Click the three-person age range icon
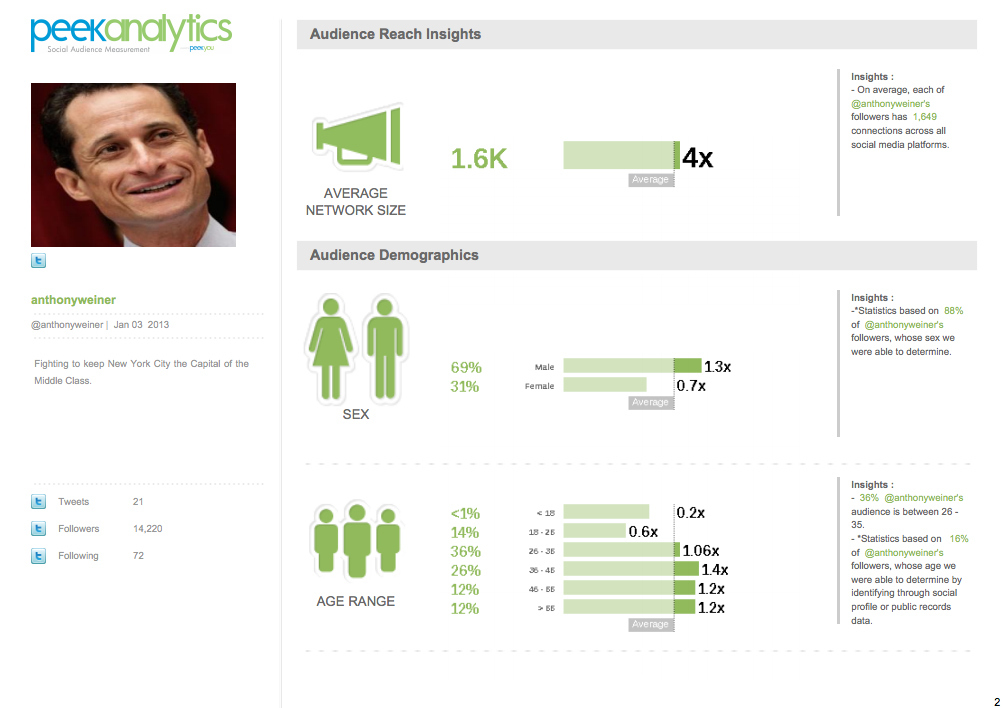The image size is (1003, 708). coord(357,540)
